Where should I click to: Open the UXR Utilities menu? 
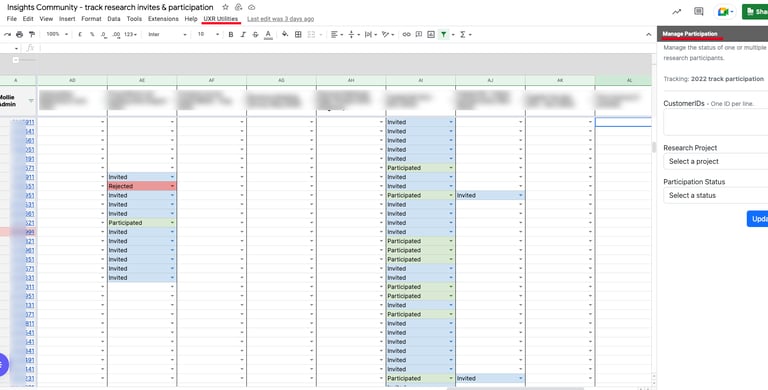pyautogui.click(x=221, y=19)
